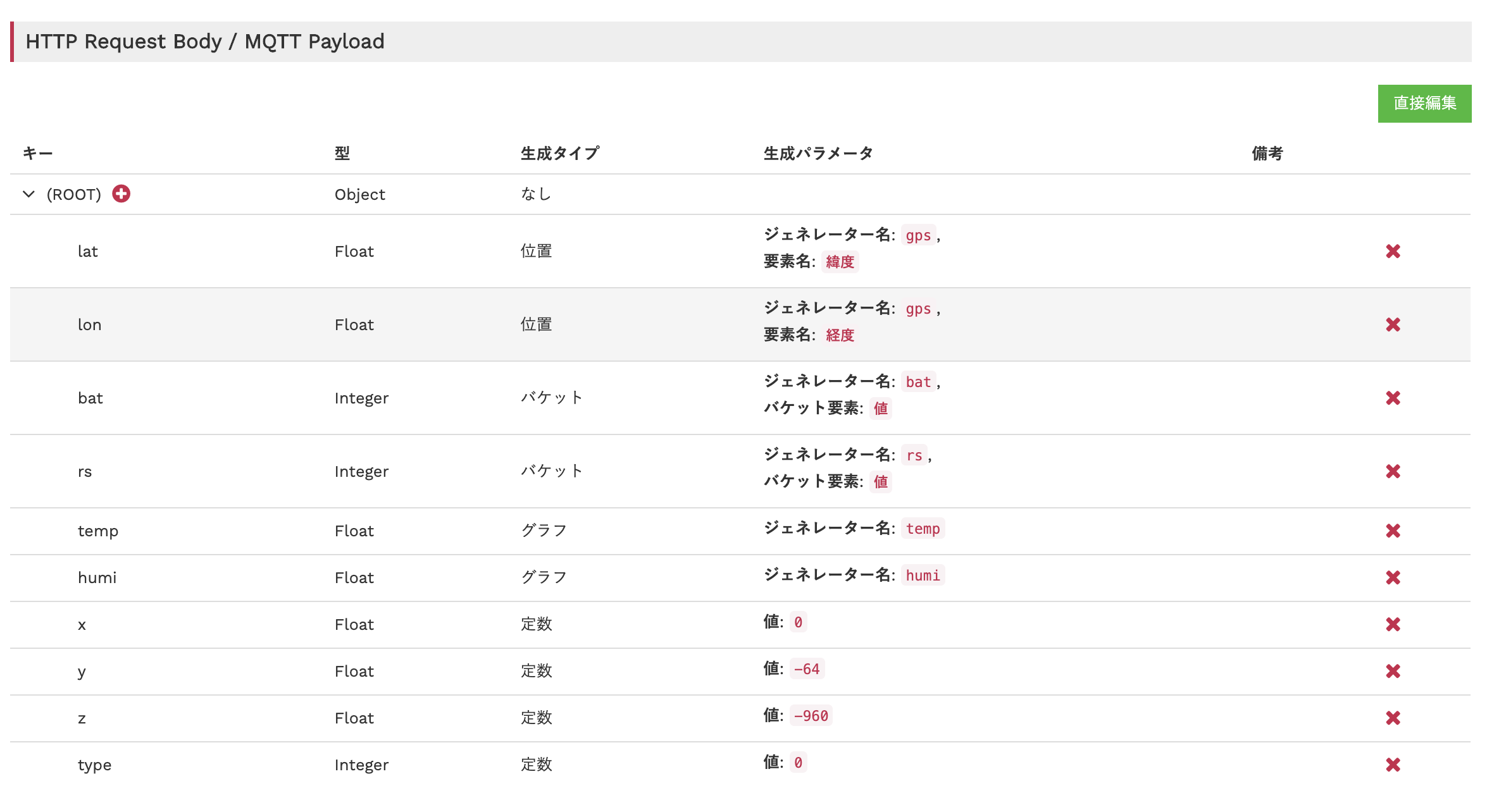This screenshot has width=1487, height=812.
Task: Delete the temp row
Action: coord(1392,531)
